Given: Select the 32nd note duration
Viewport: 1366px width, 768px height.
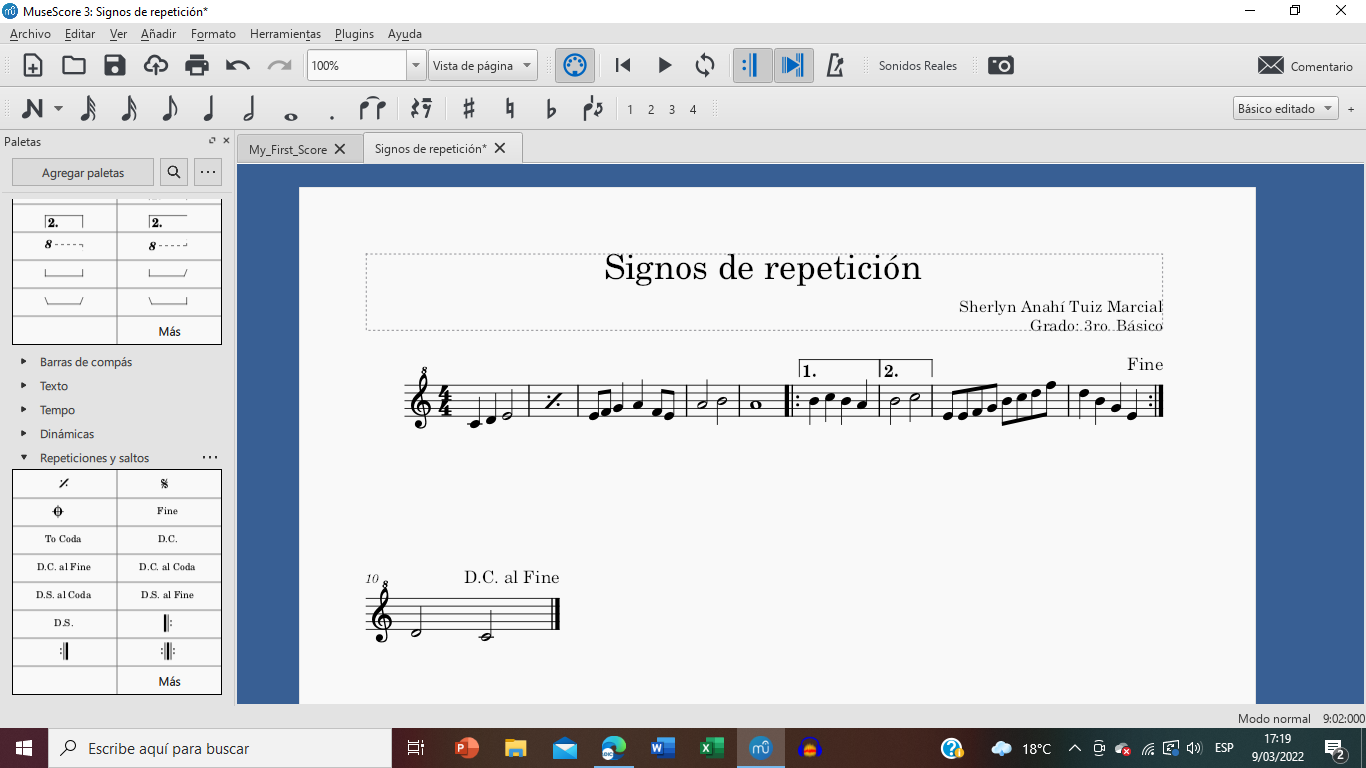Looking at the screenshot, I should pyautogui.click(x=88, y=109).
